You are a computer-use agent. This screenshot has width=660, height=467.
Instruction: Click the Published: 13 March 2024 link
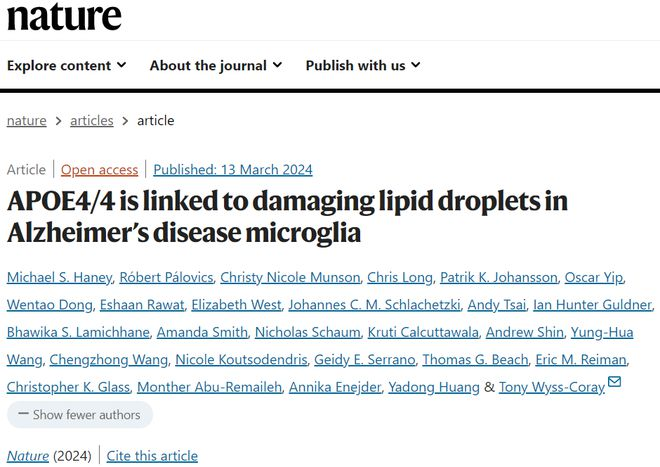233,169
